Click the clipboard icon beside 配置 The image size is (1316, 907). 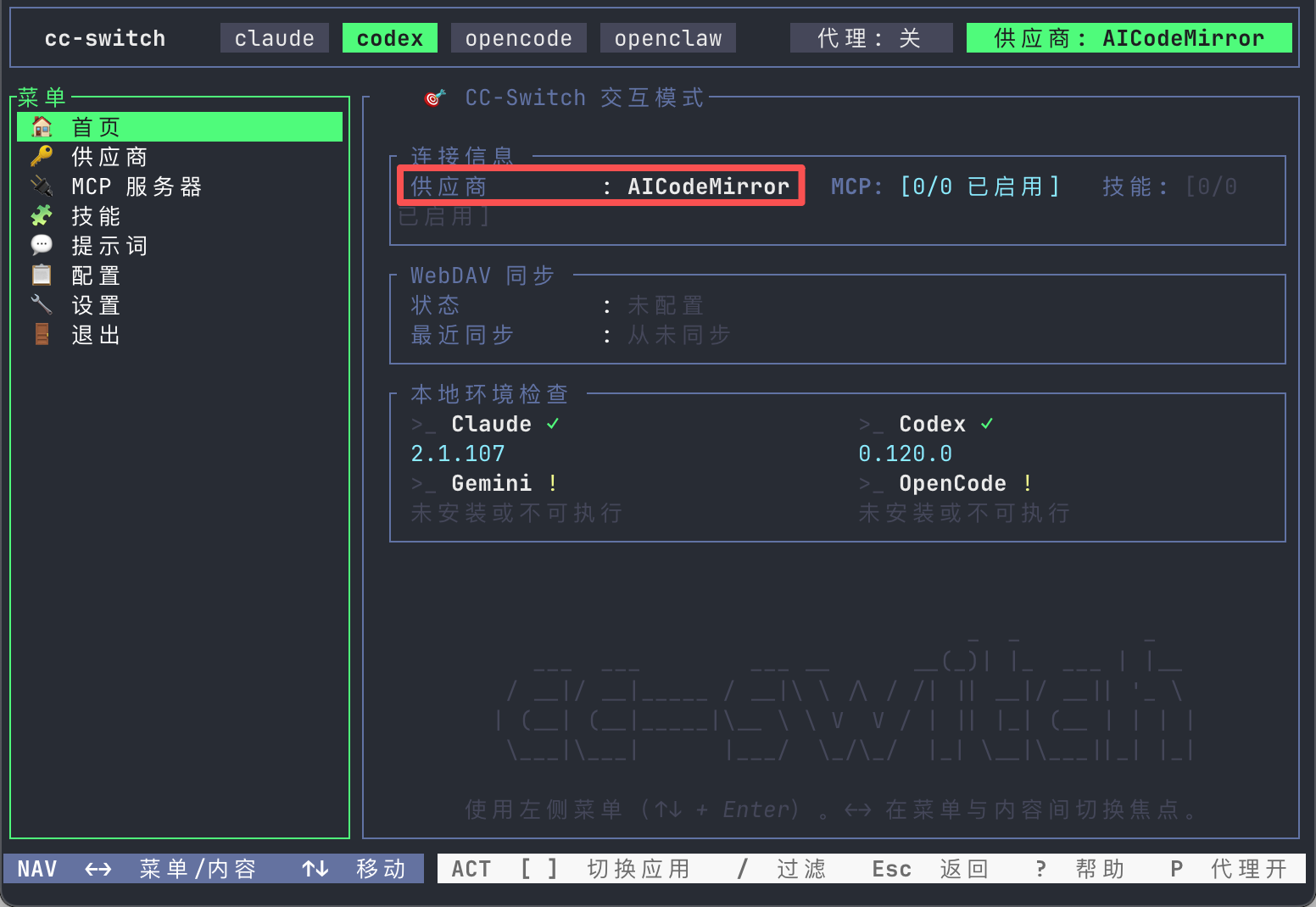tap(42, 275)
